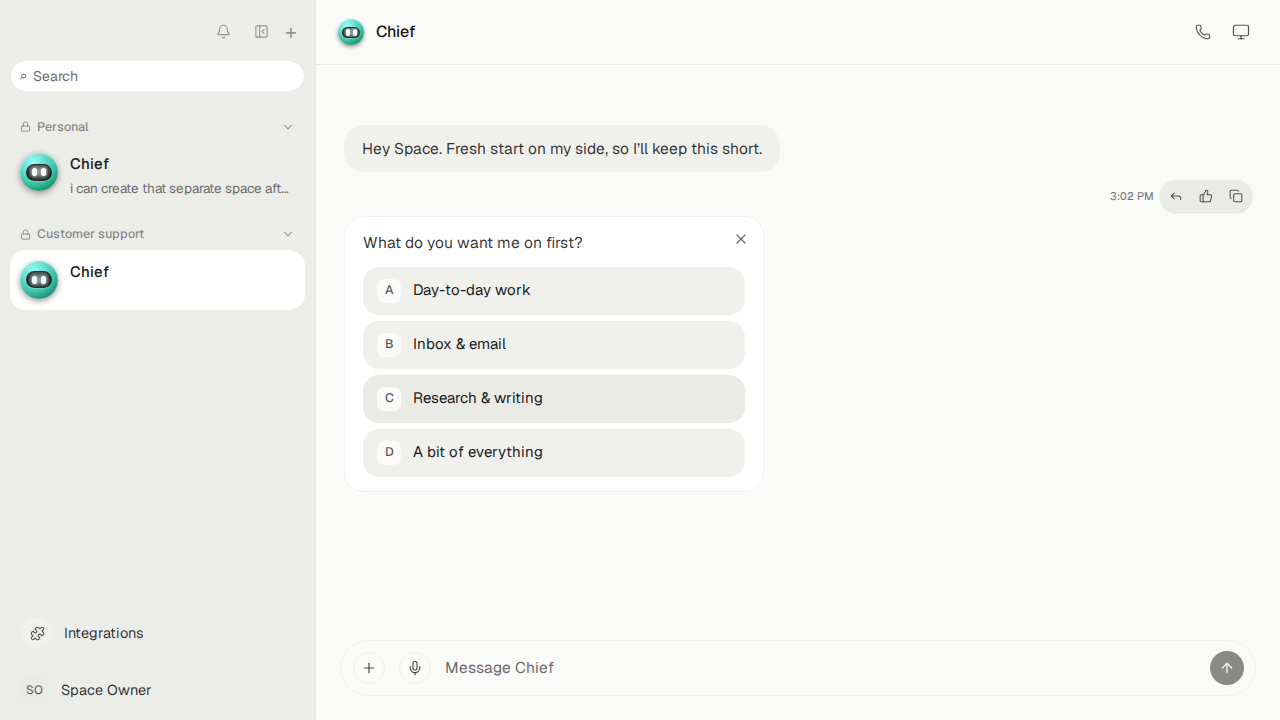Open the notifications bell

(223, 32)
